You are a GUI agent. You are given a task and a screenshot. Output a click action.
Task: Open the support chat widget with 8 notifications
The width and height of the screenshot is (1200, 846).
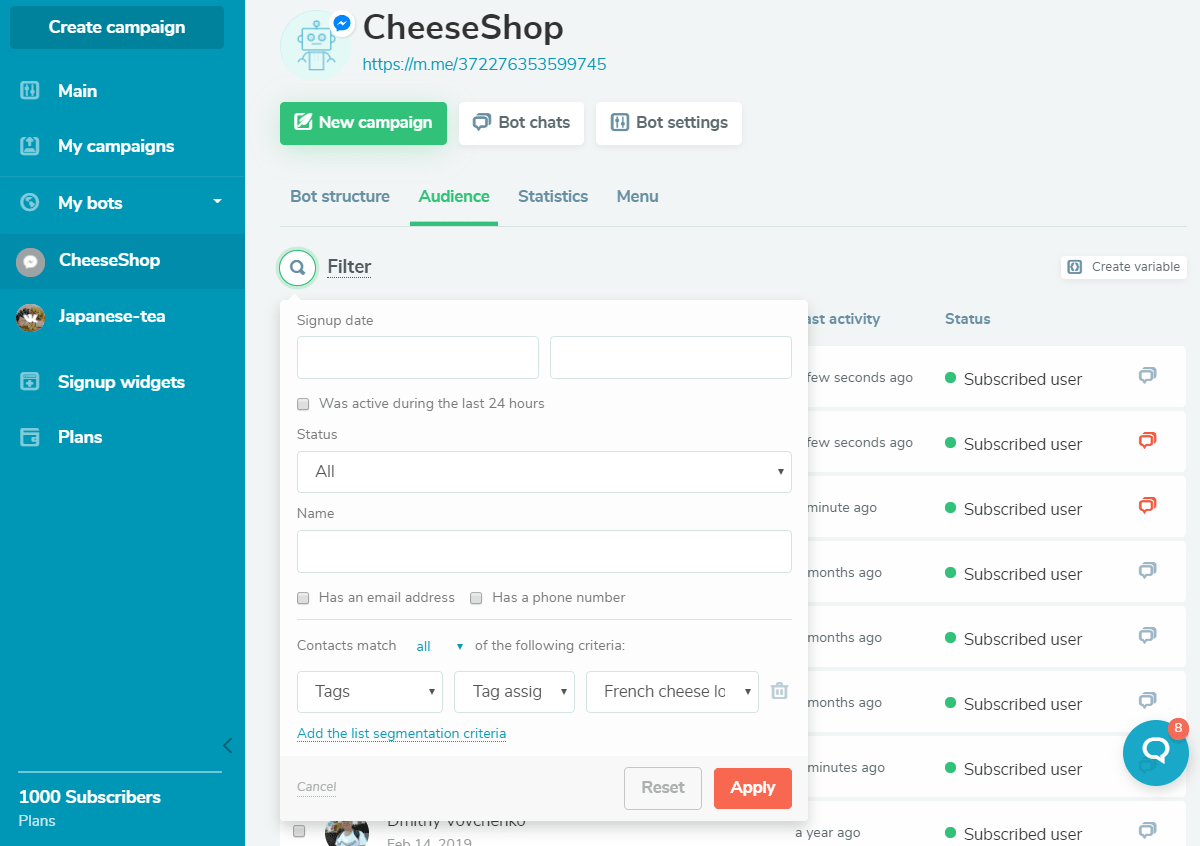[1155, 753]
